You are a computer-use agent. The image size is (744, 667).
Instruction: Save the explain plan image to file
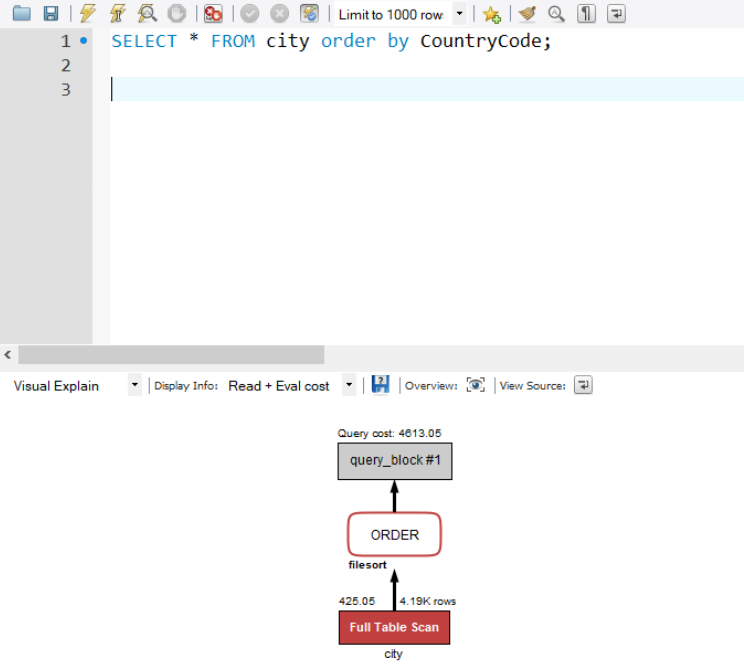click(x=380, y=385)
